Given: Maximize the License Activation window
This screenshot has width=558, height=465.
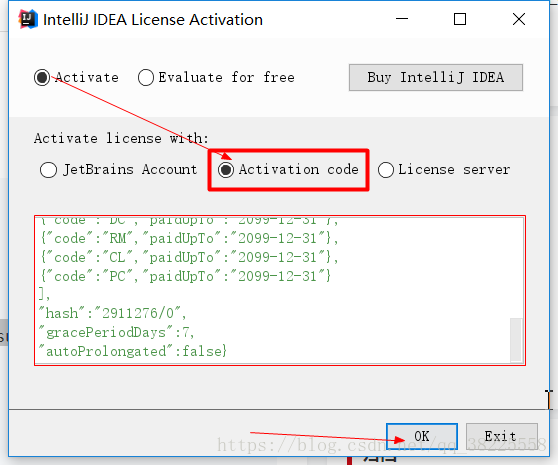Looking at the screenshot, I should click(460, 19).
